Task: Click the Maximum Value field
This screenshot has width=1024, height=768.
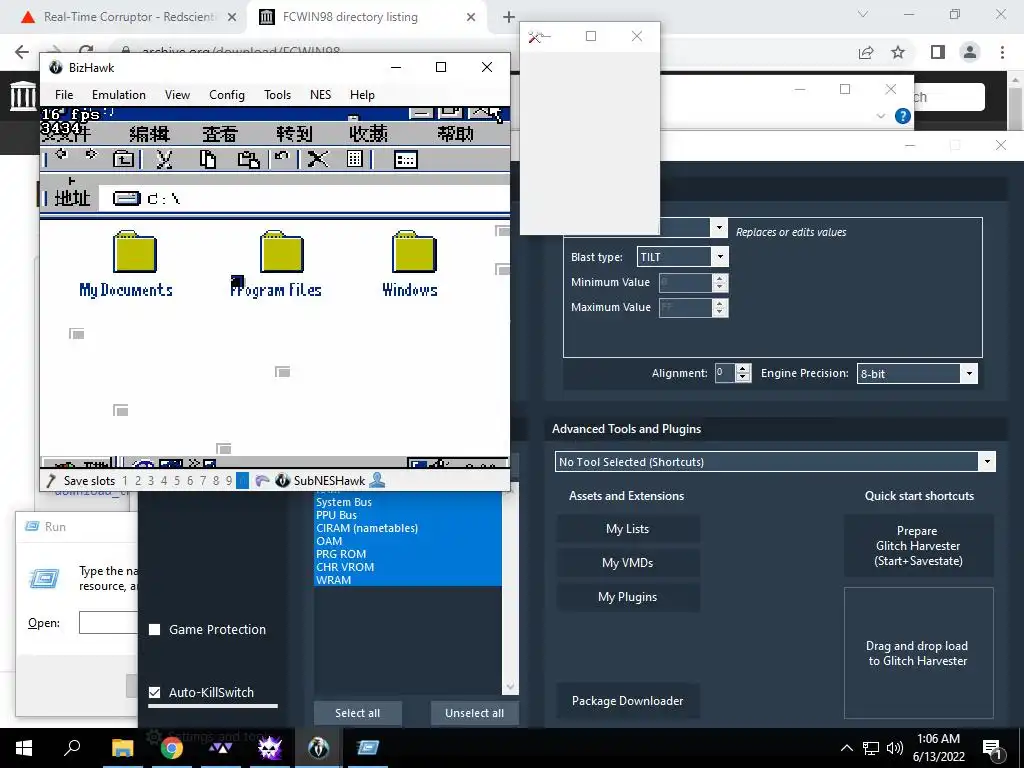Action: point(685,307)
